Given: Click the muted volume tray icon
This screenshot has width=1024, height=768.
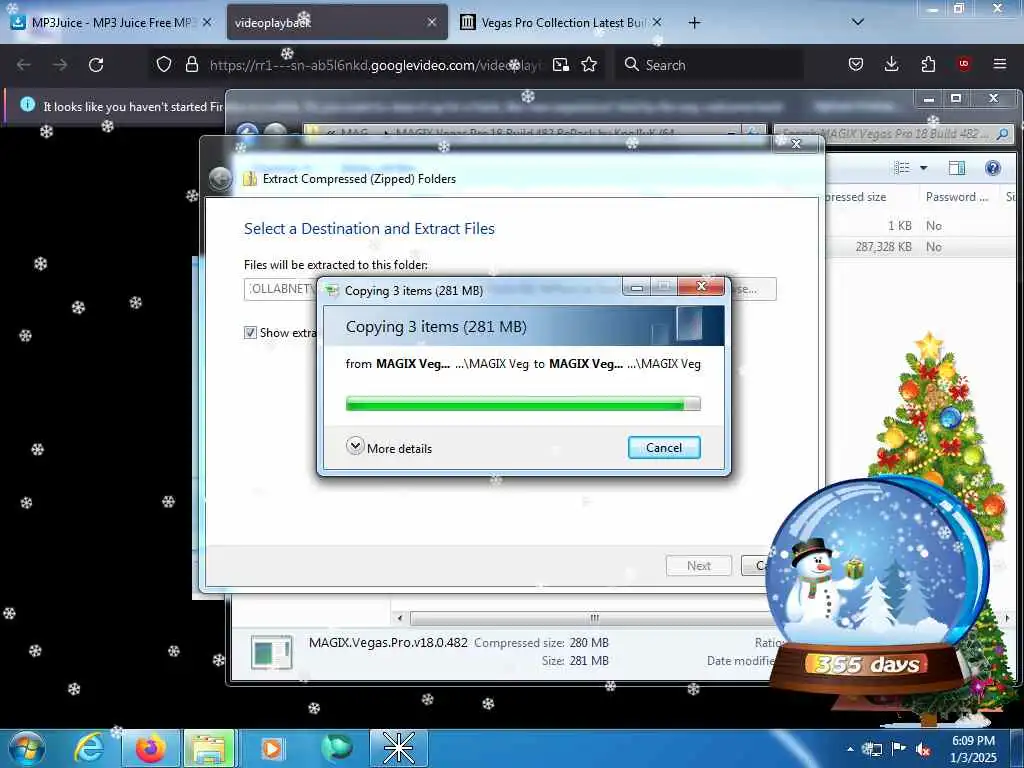Looking at the screenshot, I should pos(923,749).
